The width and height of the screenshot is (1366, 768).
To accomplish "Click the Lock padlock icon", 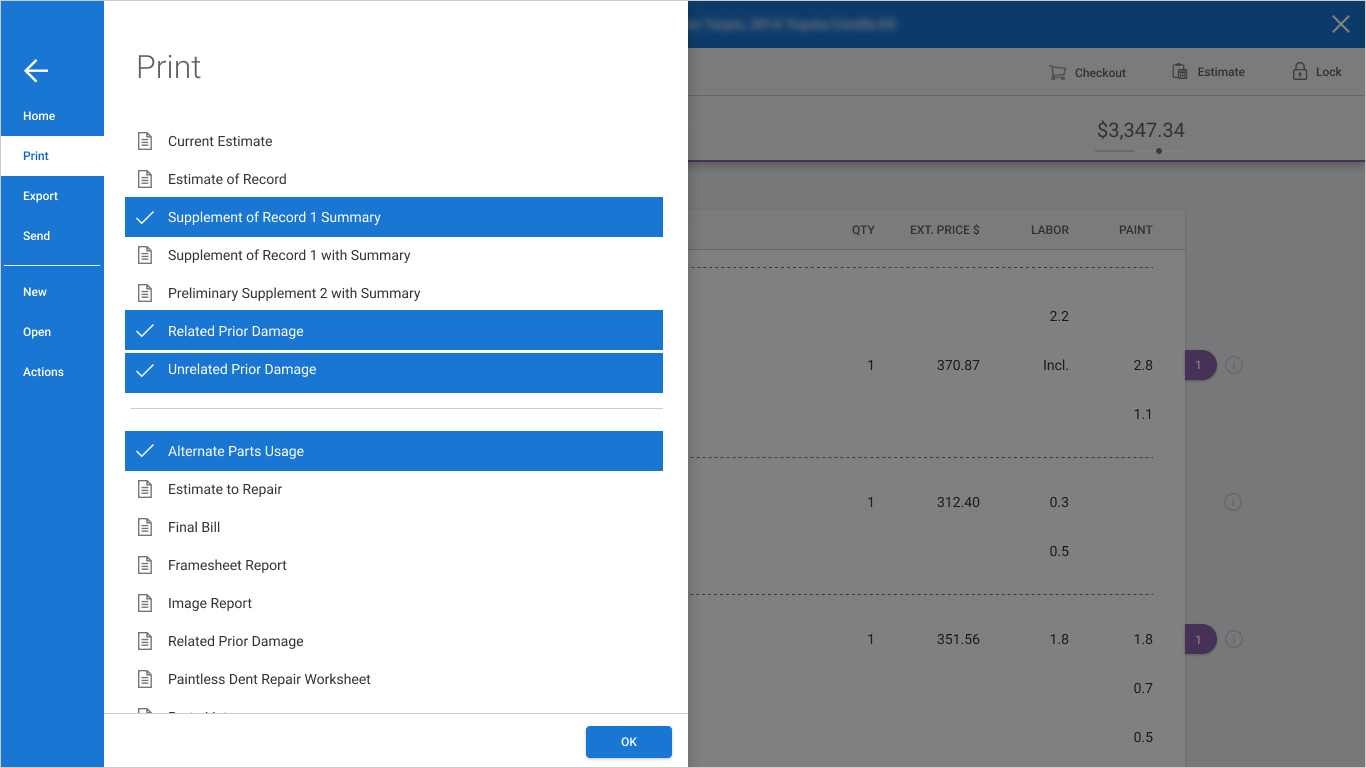I will [1299, 71].
